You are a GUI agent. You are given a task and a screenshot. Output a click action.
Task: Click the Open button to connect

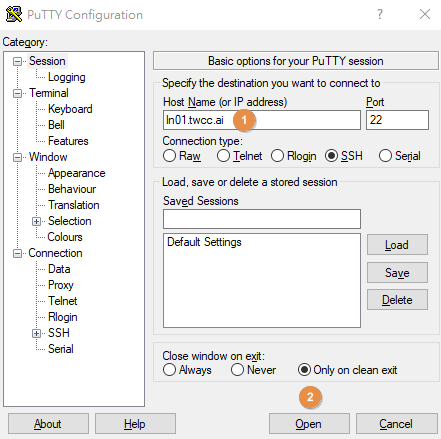(309, 424)
